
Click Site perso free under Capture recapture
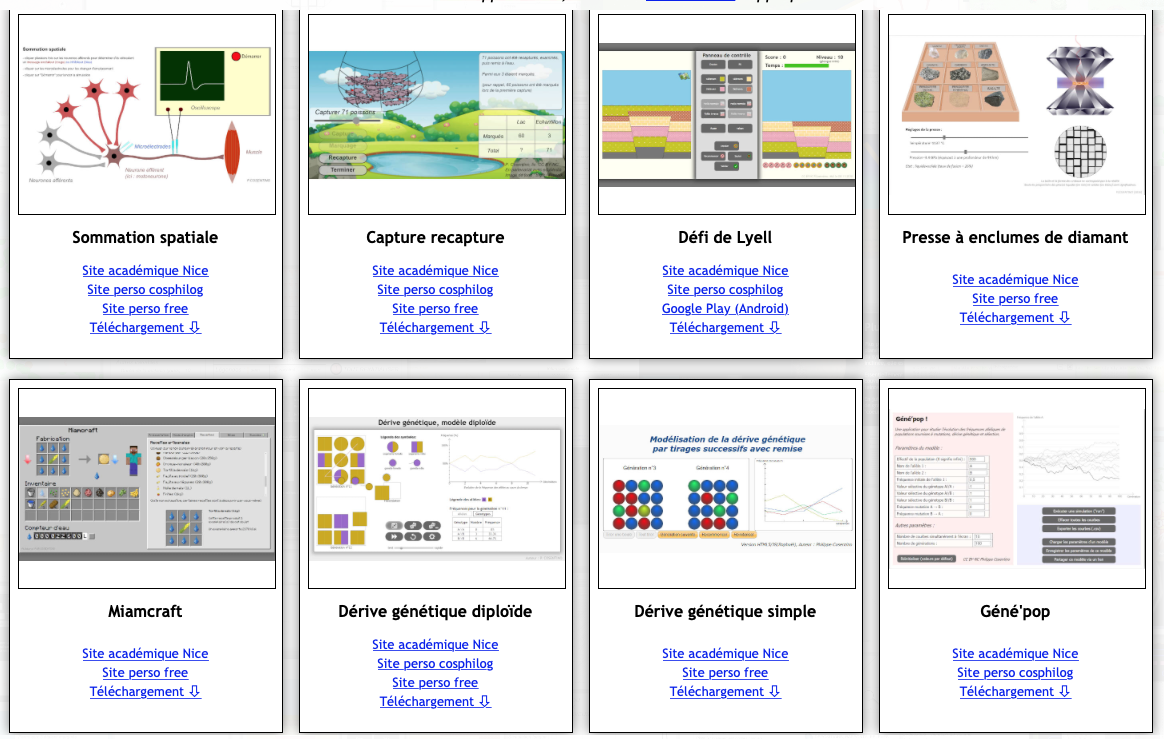pos(435,309)
